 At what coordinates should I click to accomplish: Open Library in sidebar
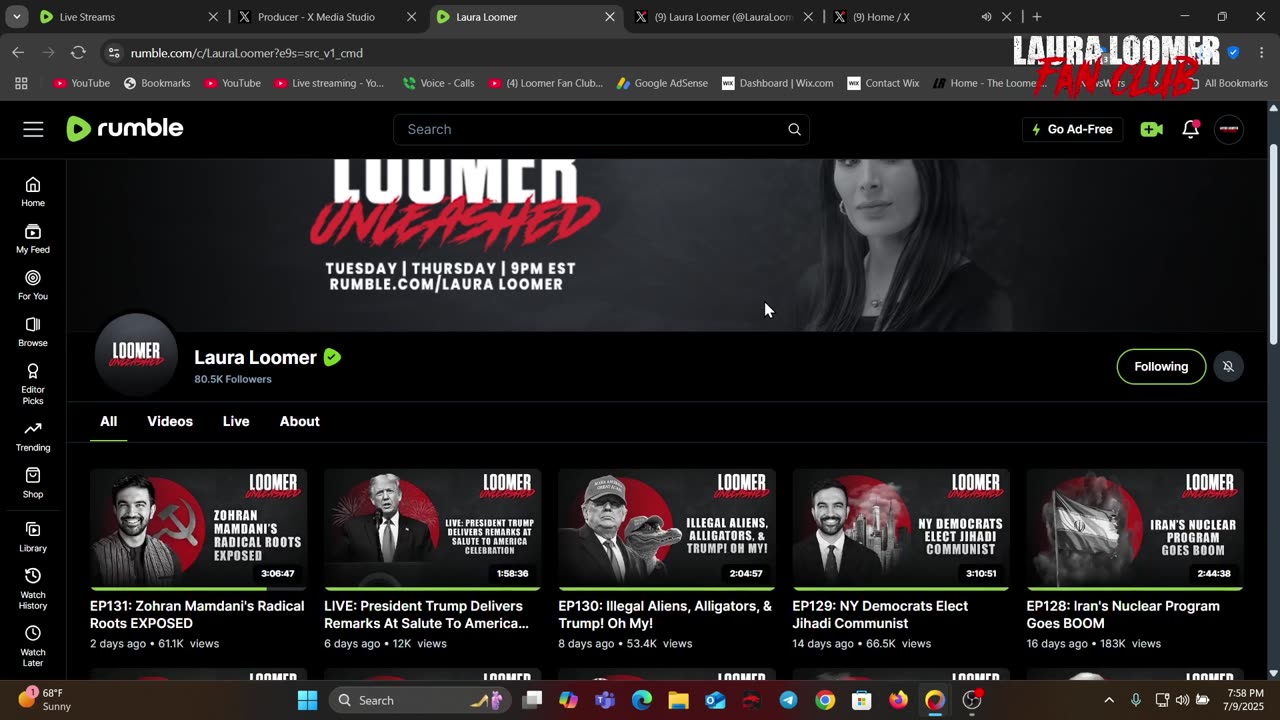click(33, 537)
